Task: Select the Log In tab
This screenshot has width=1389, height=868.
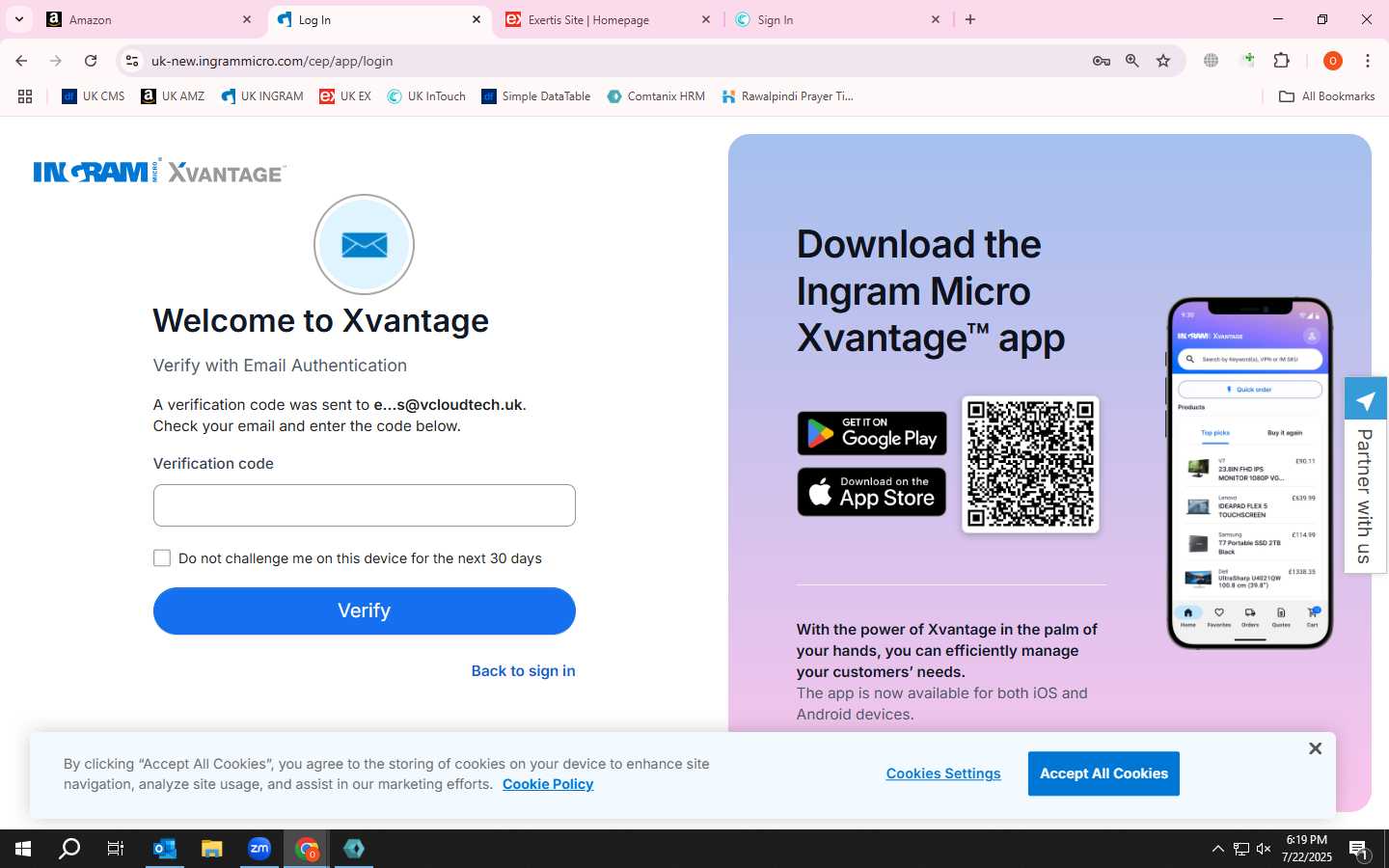Action: 378,19
